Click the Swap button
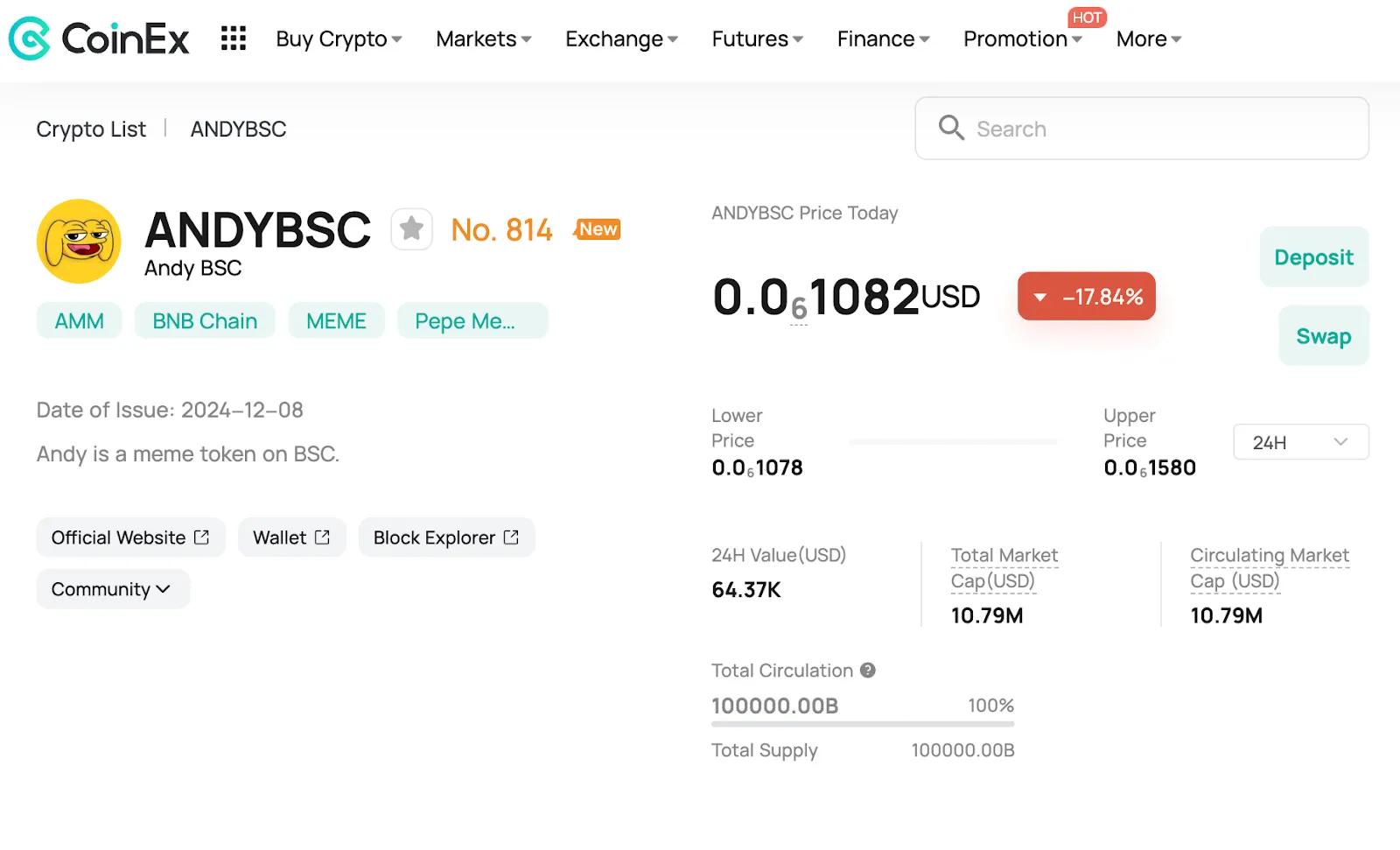1400x850 pixels. point(1324,335)
